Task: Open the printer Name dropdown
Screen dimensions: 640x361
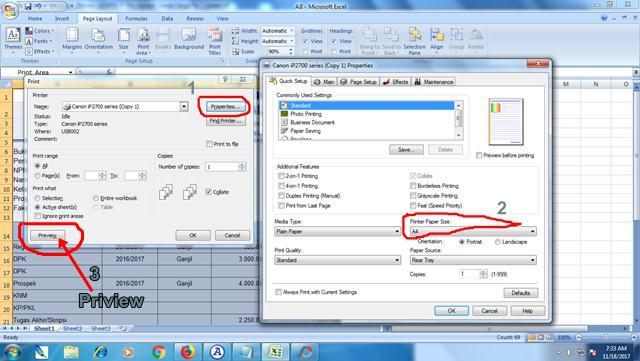Action: (184, 107)
